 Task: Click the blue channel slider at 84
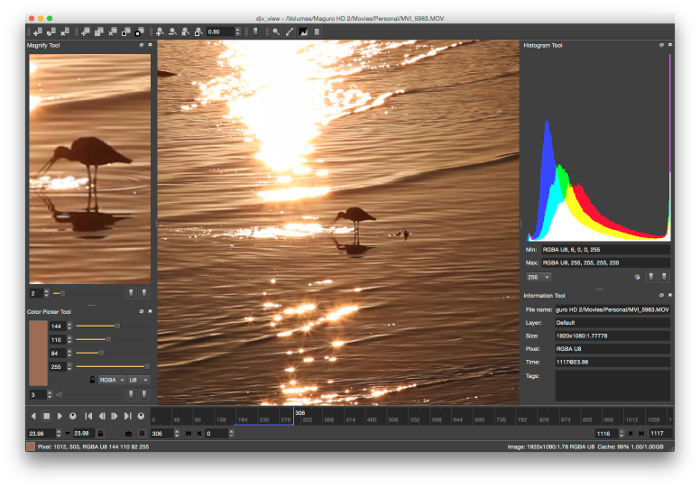tap(113, 353)
